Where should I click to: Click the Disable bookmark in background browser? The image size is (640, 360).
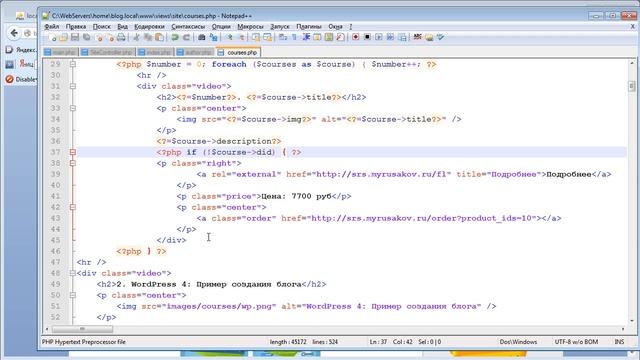pos(20,79)
